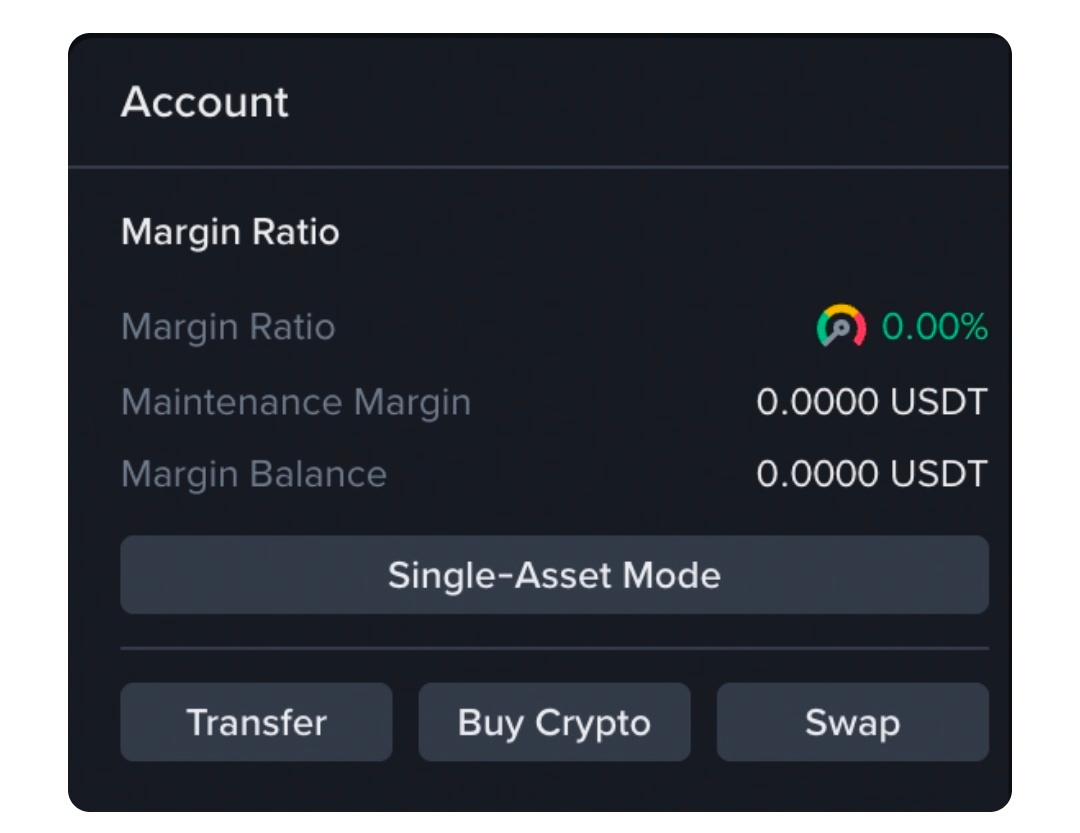Click the divider above the Transfer button
This screenshot has width=1080, height=833.
pyautogui.click(x=554, y=648)
